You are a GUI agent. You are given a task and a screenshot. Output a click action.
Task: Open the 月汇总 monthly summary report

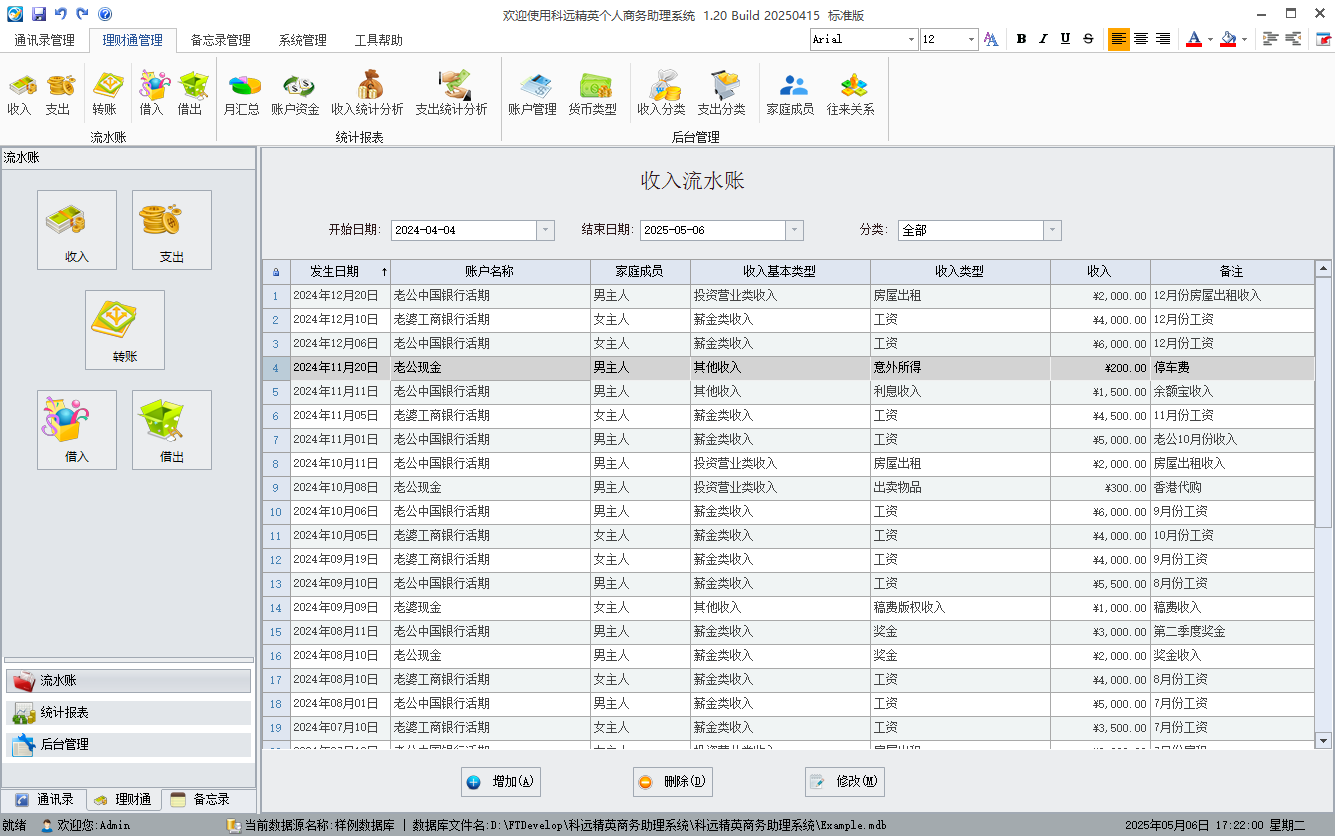241,93
